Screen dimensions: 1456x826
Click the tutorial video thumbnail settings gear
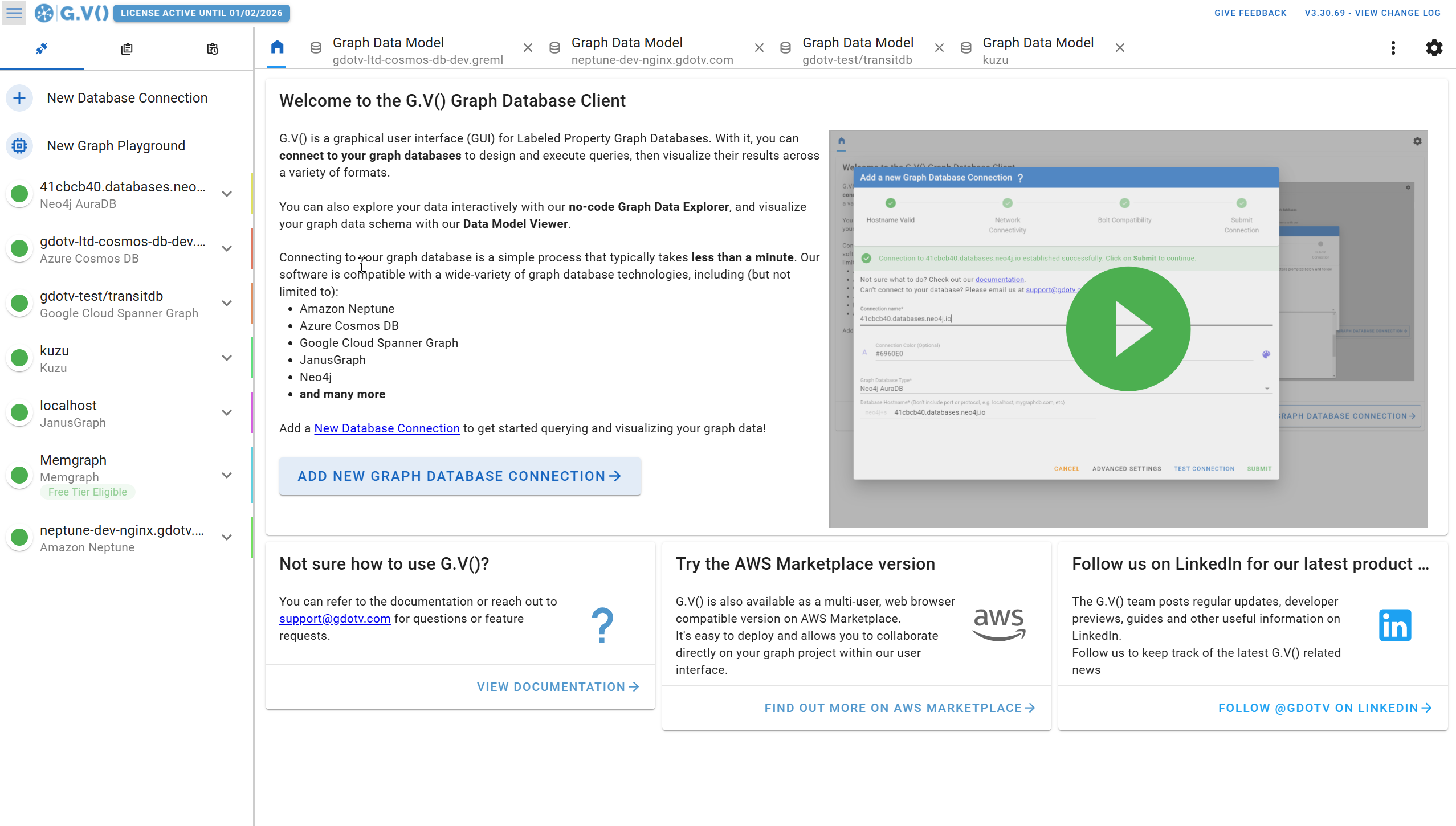pyautogui.click(x=1417, y=141)
